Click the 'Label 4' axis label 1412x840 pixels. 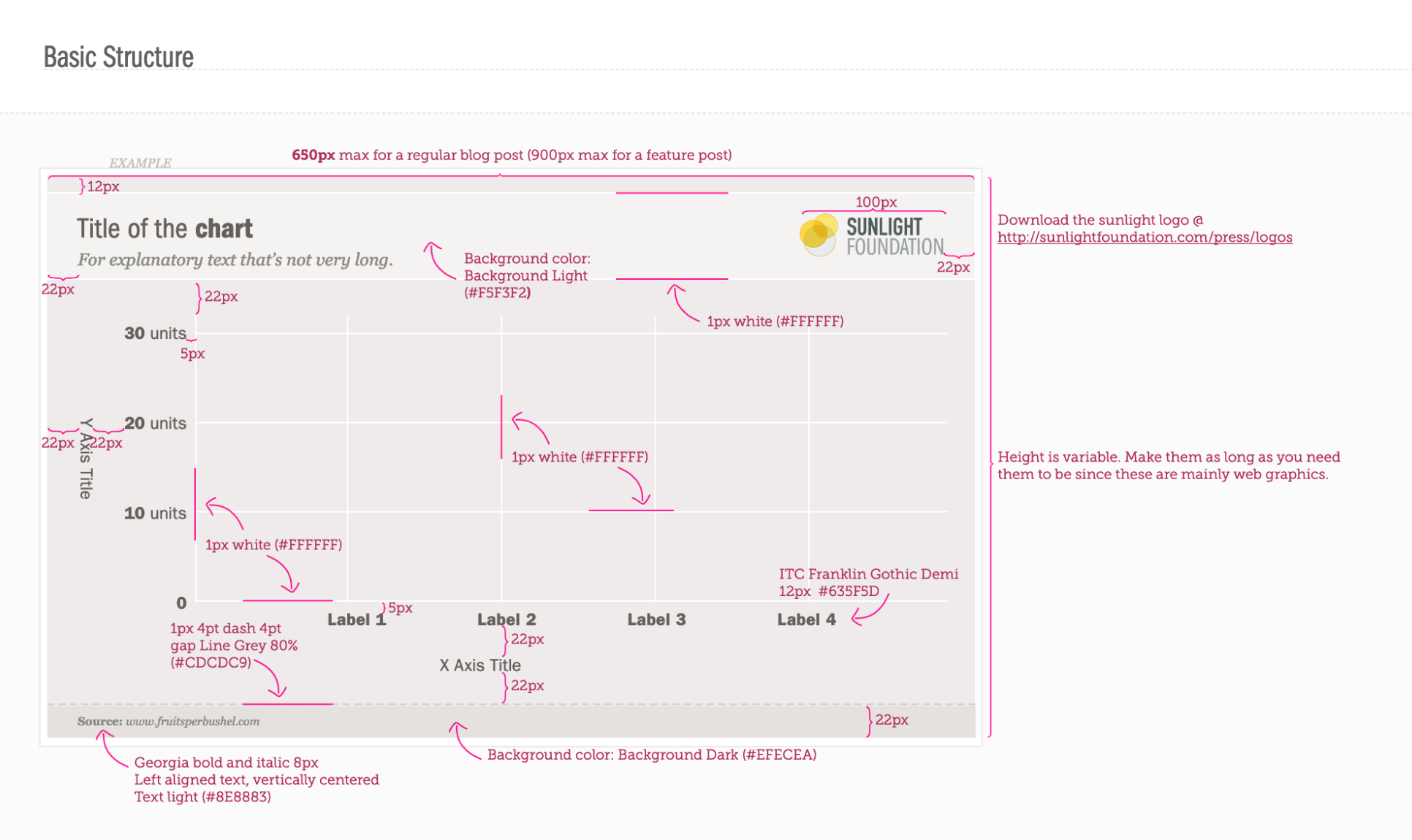tap(806, 620)
